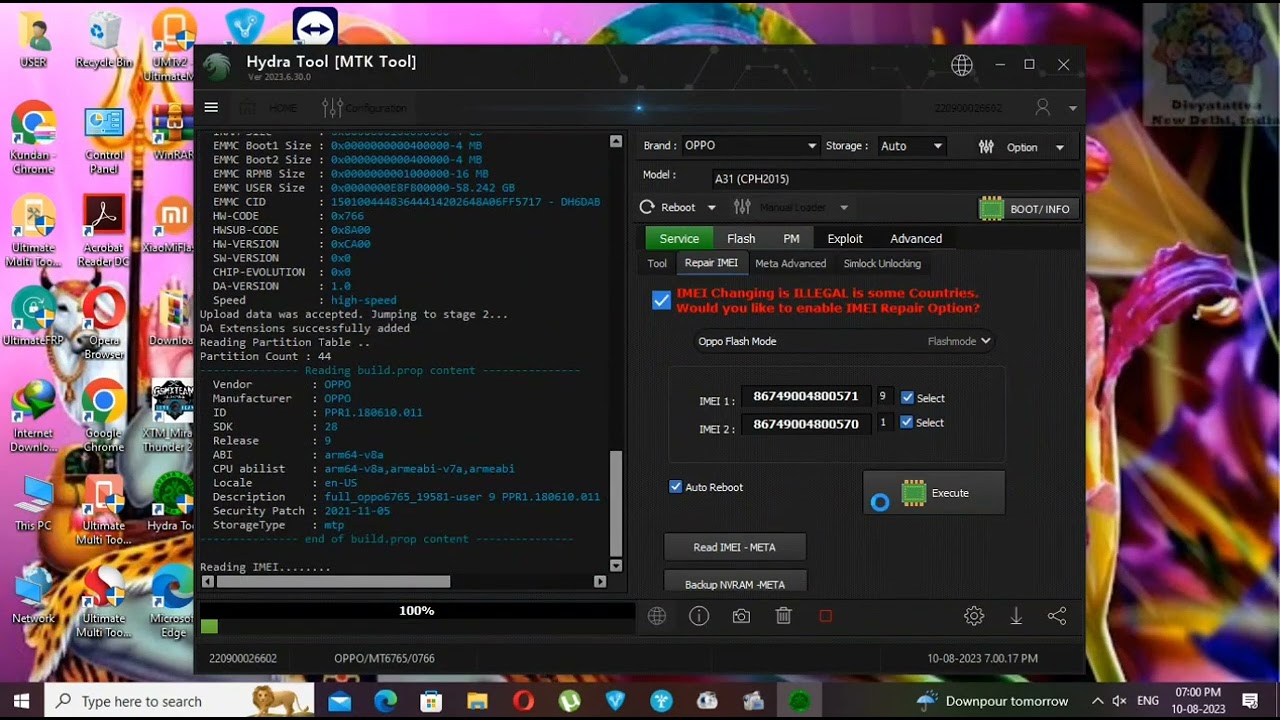Click the Execute button
The image size is (1280, 720).
(x=934, y=493)
